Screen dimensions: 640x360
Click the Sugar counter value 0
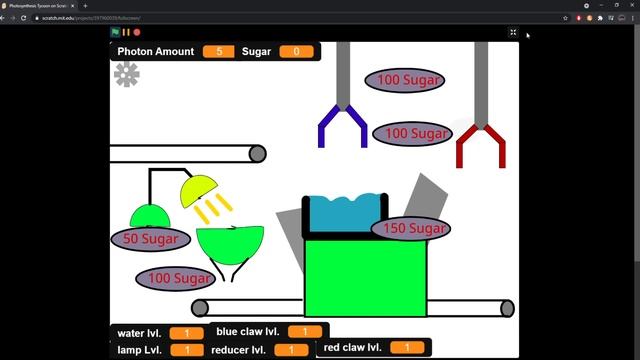coord(296,51)
